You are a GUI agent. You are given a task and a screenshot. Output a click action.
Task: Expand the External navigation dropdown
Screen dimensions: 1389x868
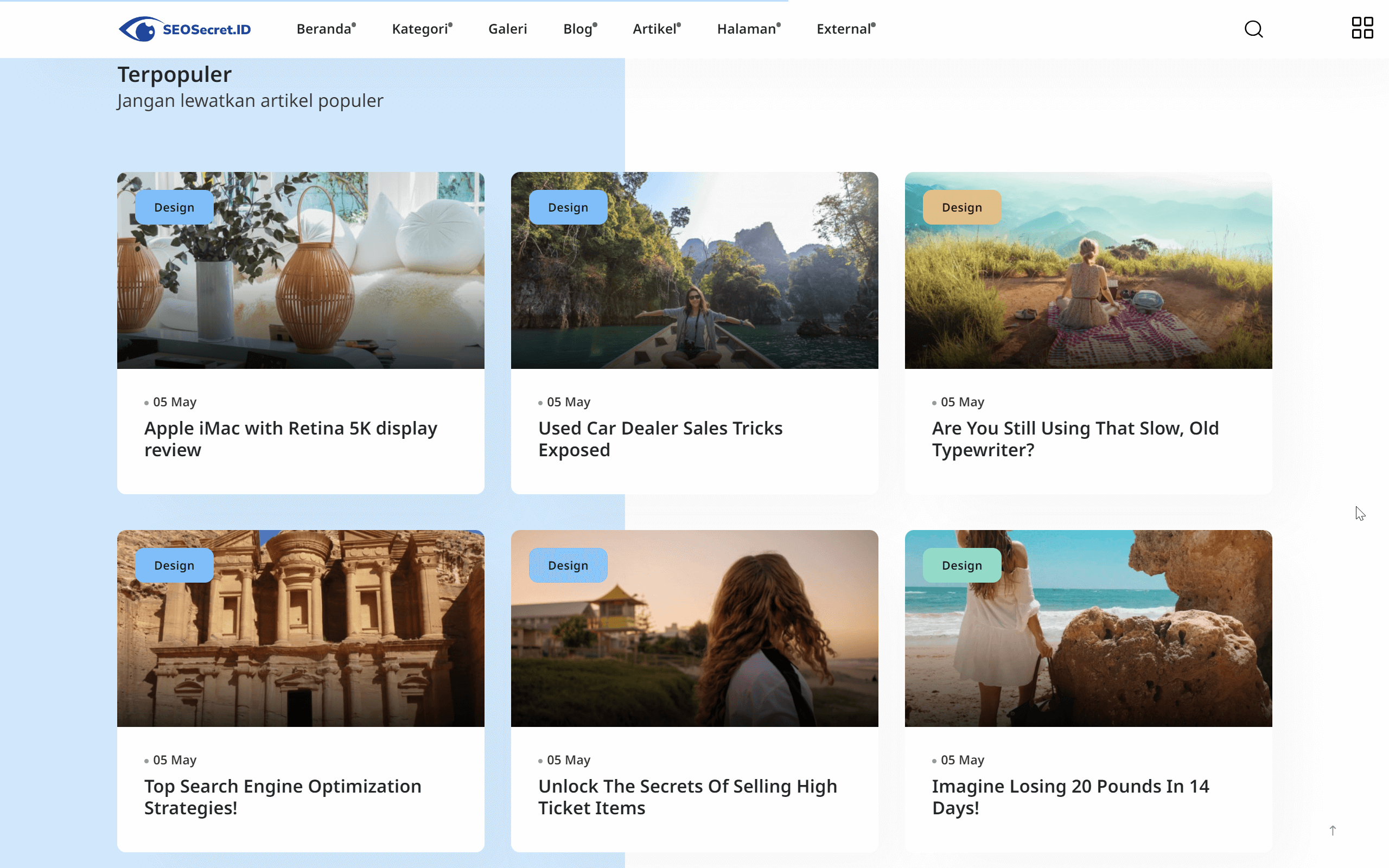tap(844, 29)
